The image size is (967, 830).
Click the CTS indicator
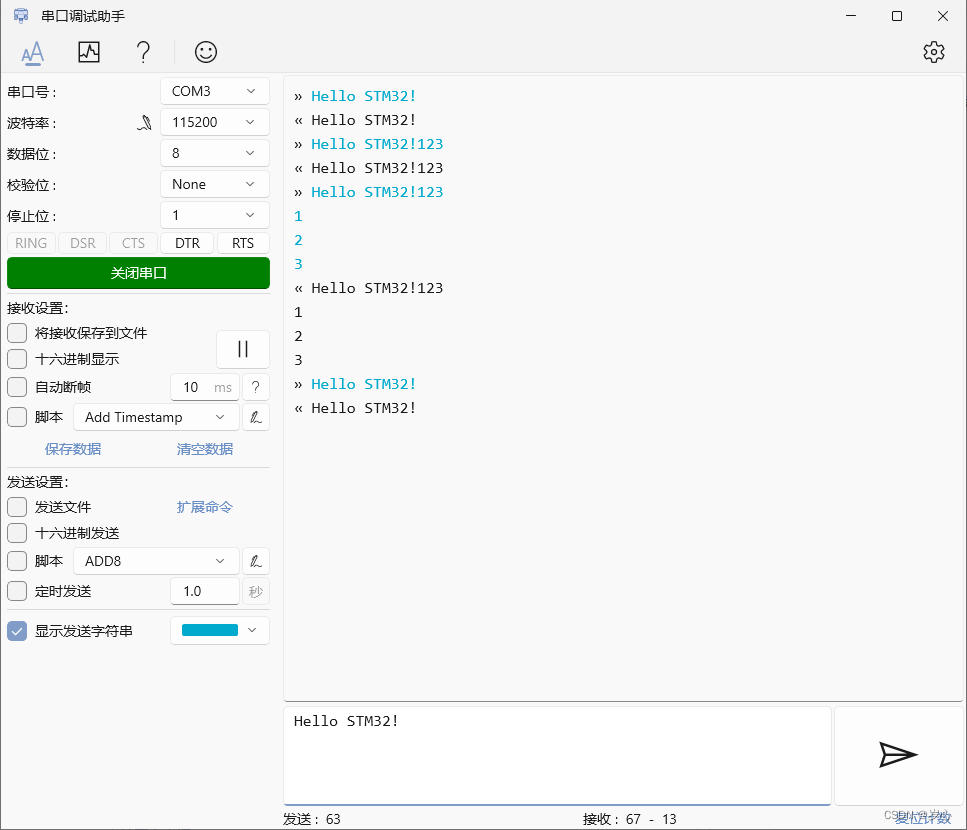[133, 244]
